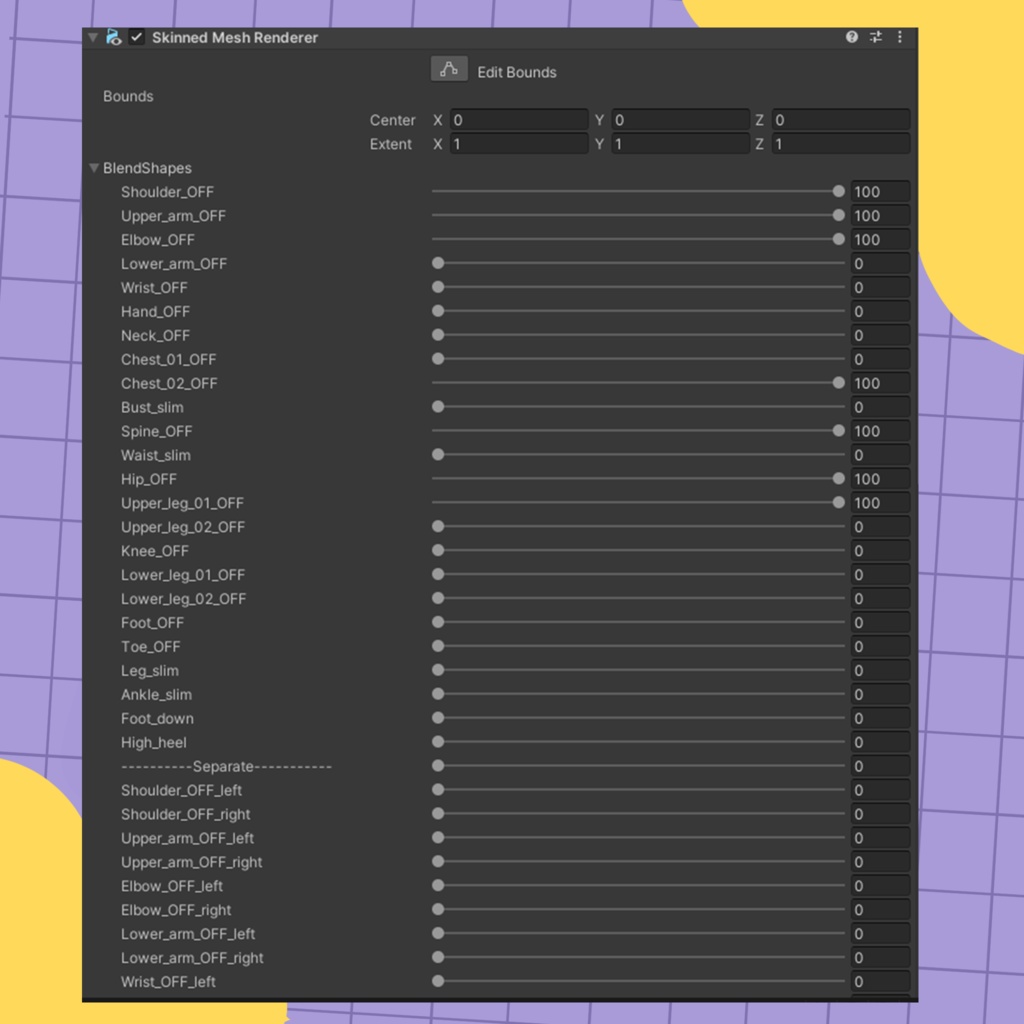1024x1024 pixels.
Task: Click the Extent X input field
Action: tap(519, 144)
